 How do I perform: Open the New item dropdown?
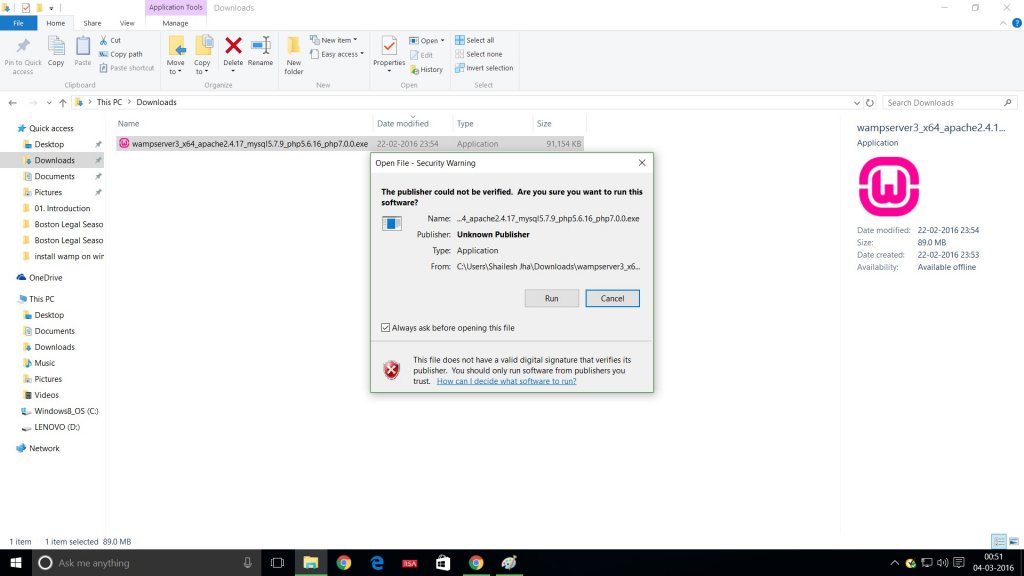pyautogui.click(x=334, y=40)
